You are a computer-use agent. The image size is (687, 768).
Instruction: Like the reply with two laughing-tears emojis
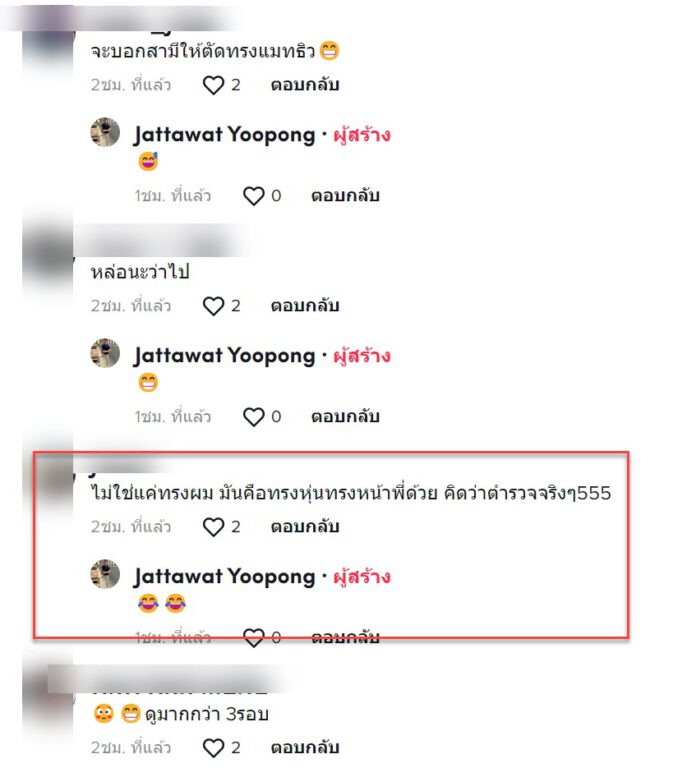(254, 638)
